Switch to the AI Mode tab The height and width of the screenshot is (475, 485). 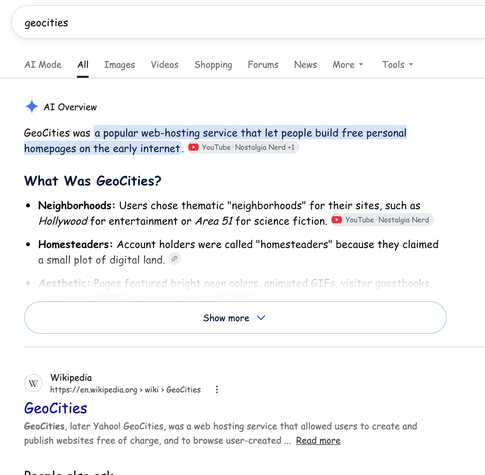point(43,65)
